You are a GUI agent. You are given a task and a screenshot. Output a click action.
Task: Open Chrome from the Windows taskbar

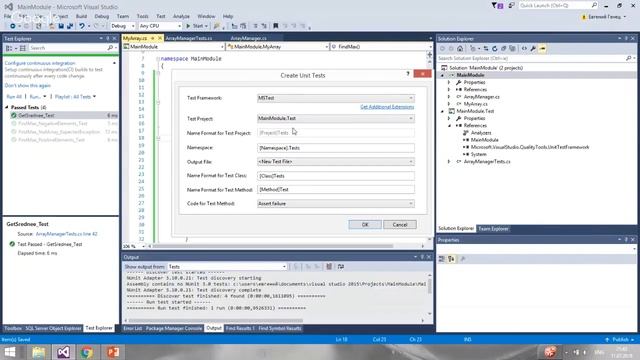[87, 352]
